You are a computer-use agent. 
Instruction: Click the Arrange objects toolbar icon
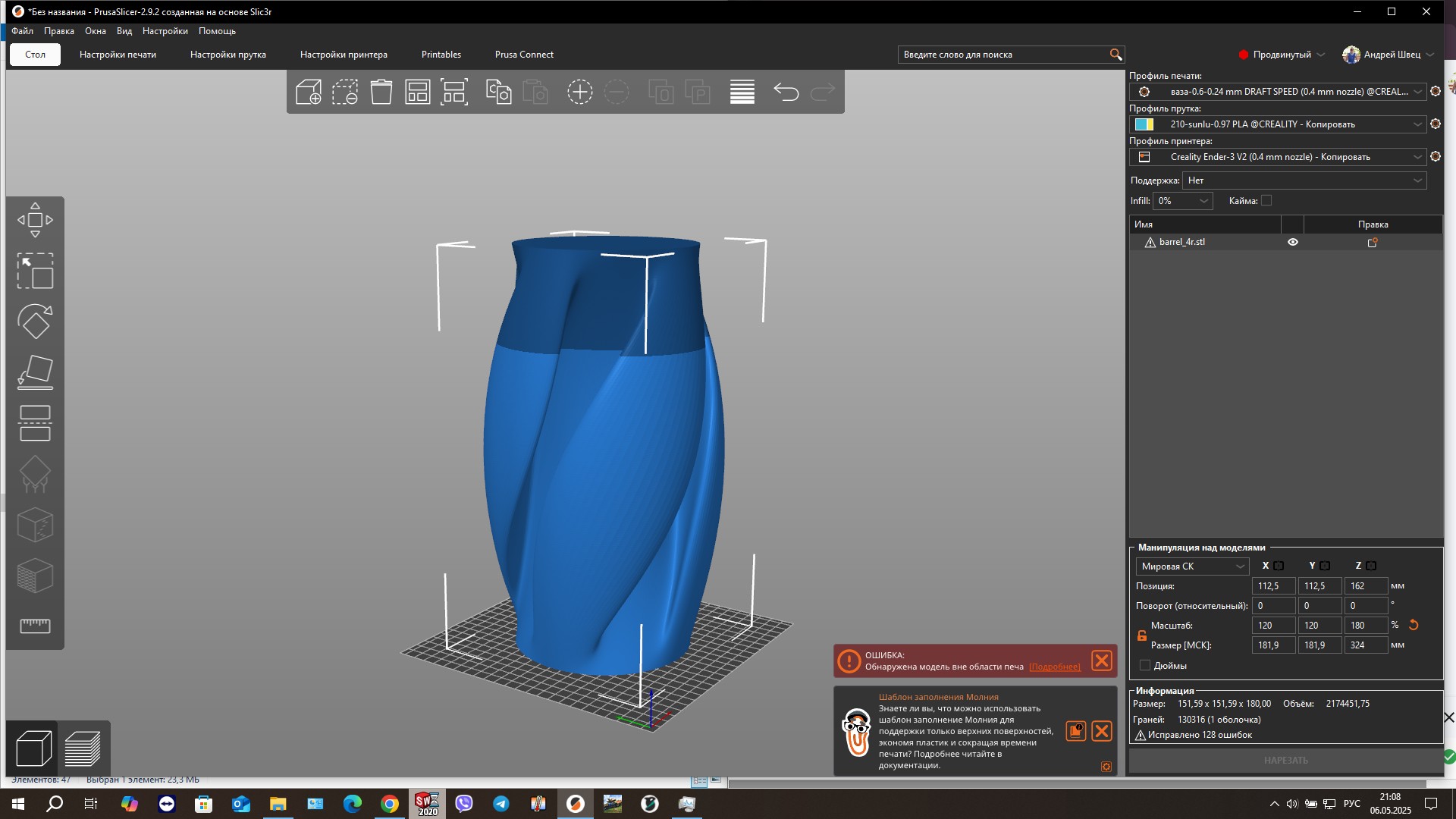[x=418, y=92]
